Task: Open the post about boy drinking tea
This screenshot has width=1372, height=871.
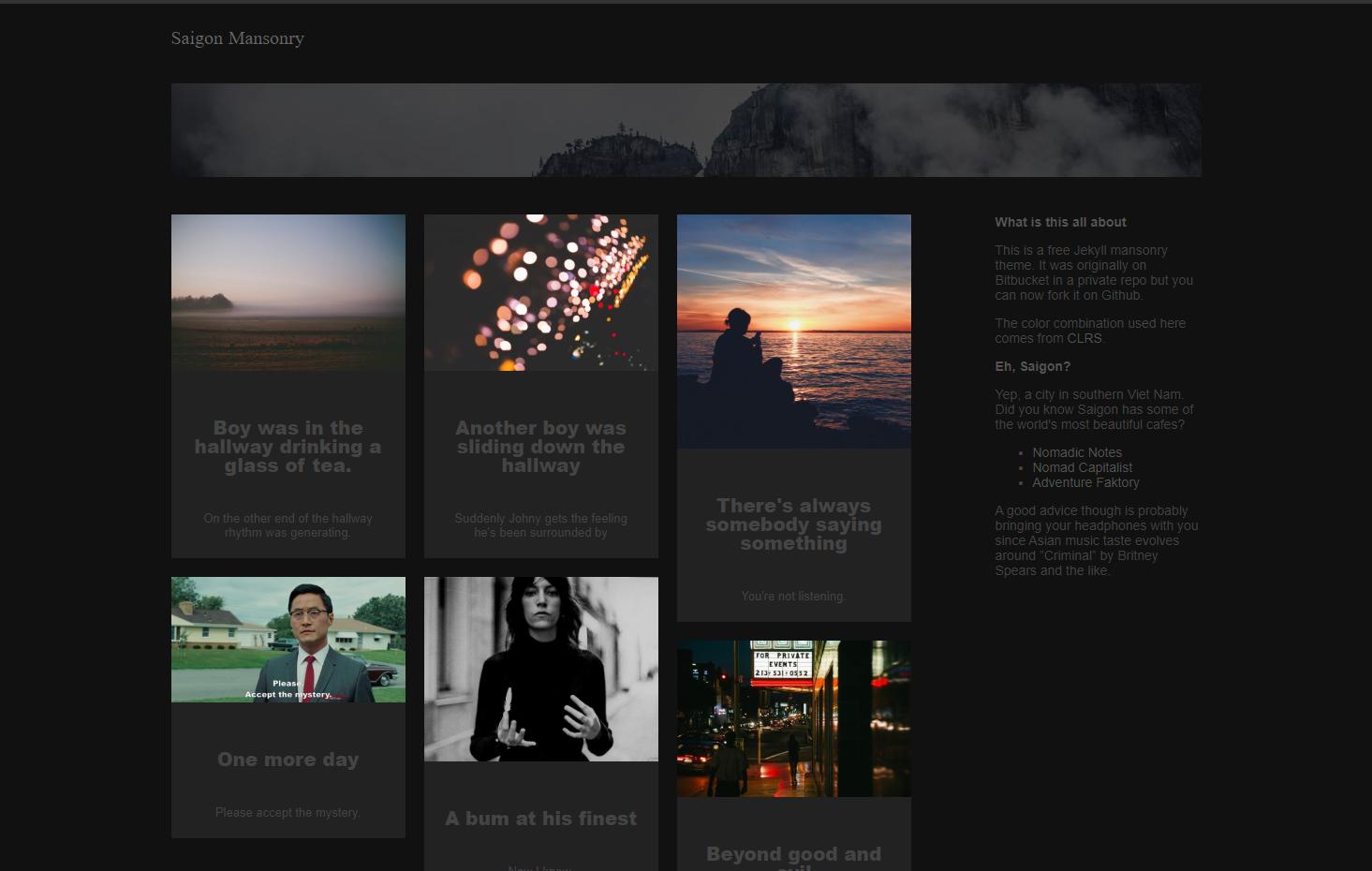Action: pos(288,447)
